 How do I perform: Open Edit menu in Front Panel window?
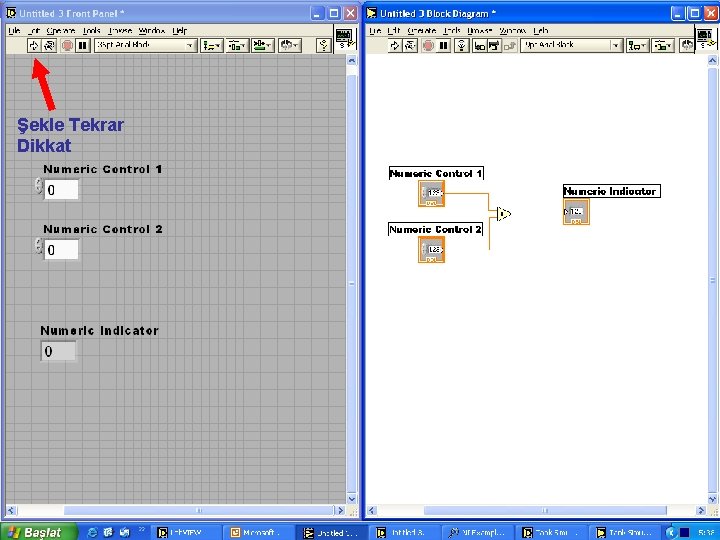pos(34,30)
